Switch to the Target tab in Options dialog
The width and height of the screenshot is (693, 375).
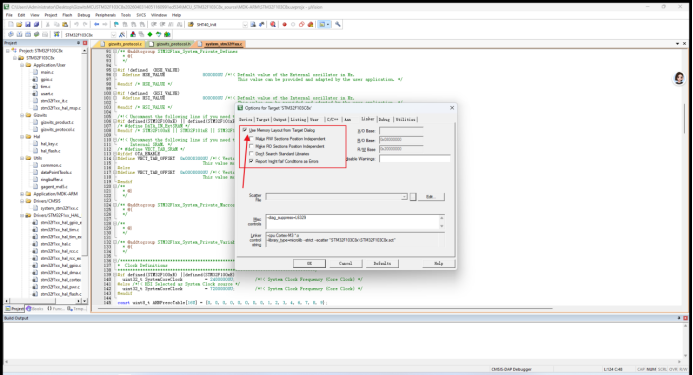pos(263,119)
